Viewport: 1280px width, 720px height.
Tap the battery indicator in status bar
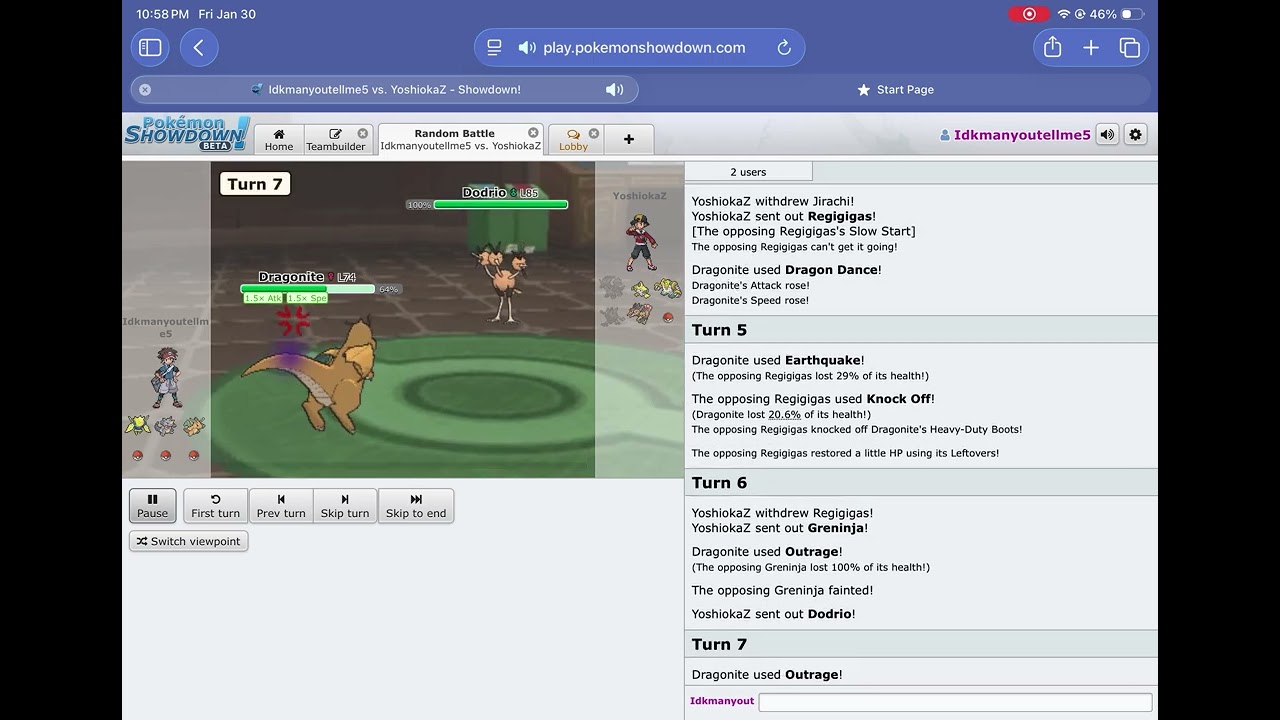1131,14
